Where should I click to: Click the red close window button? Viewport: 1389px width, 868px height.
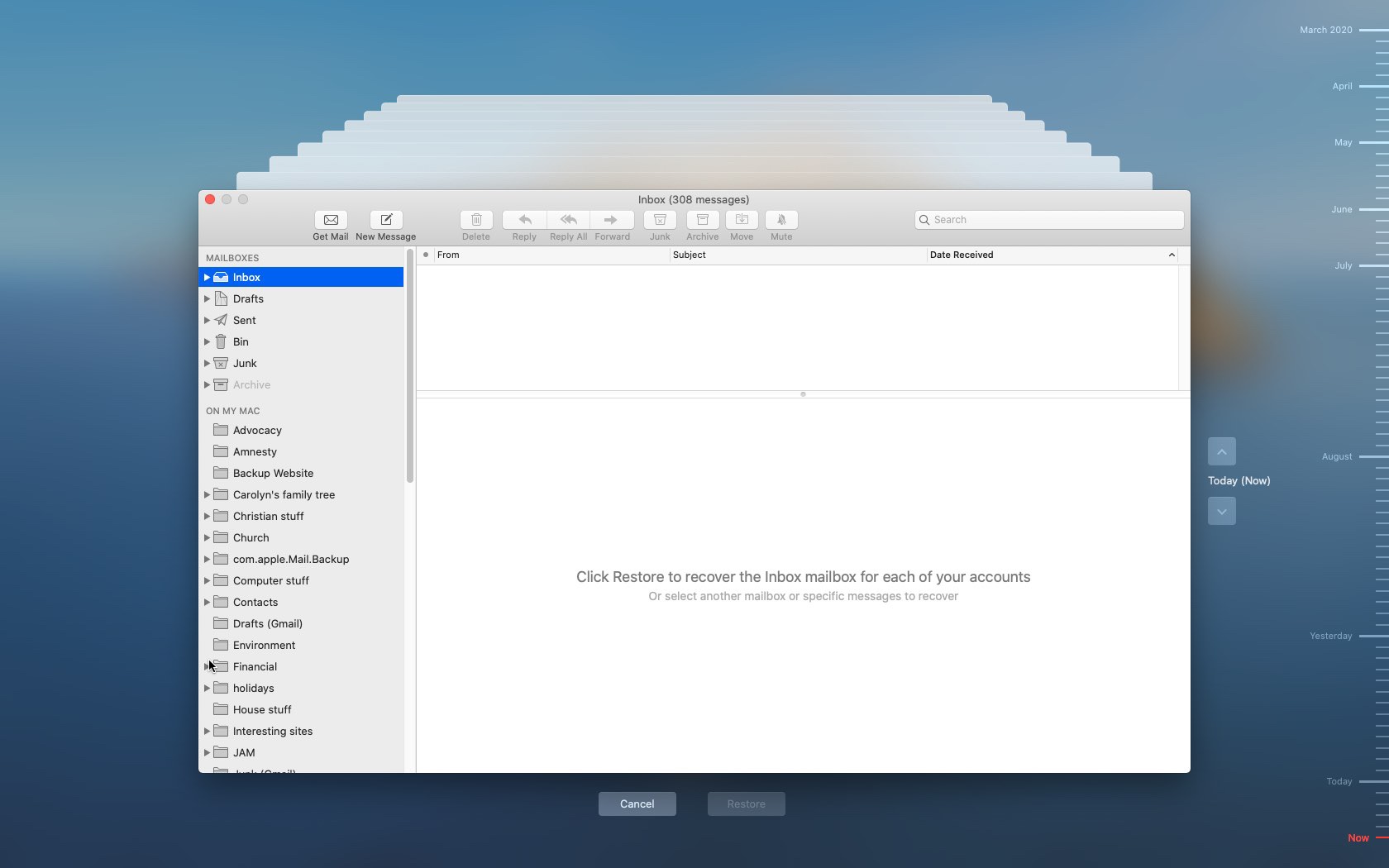coord(210,199)
